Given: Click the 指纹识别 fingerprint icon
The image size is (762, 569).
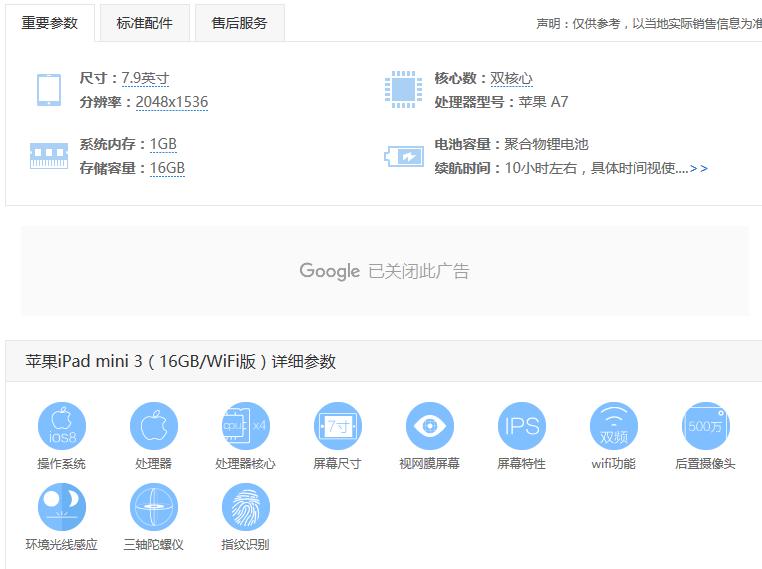Looking at the screenshot, I should pos(245,507).
